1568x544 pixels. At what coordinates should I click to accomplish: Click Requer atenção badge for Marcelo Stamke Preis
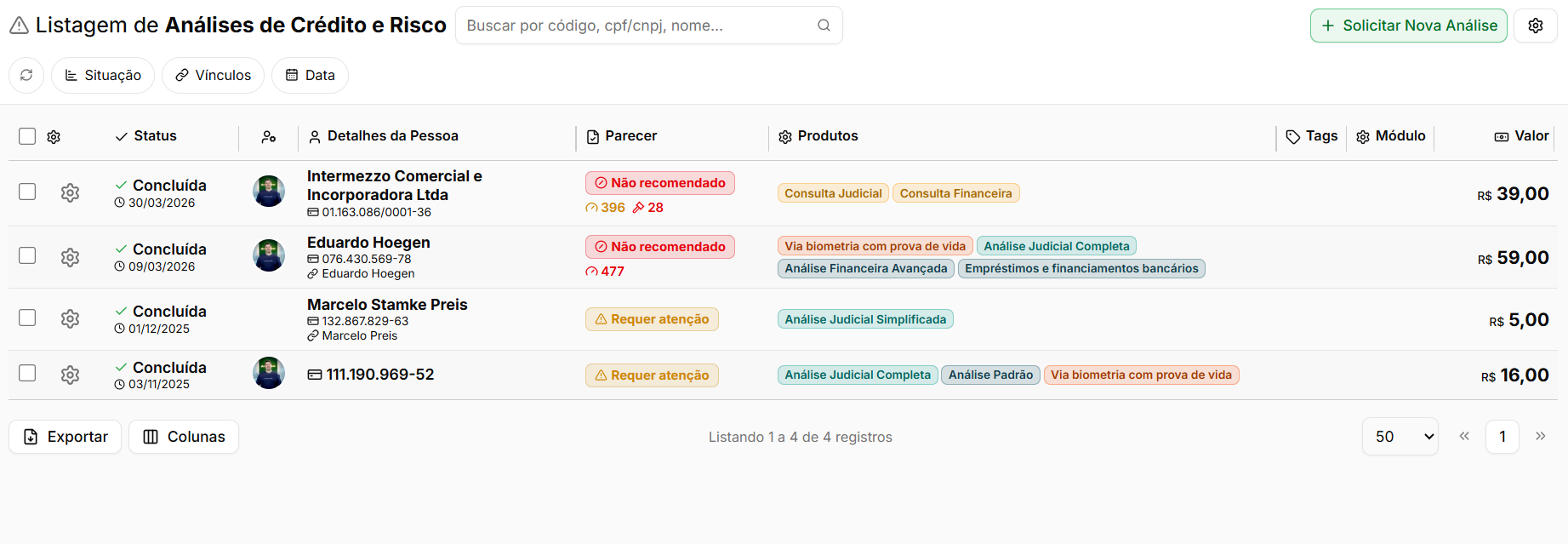click(x=652, y=319)
